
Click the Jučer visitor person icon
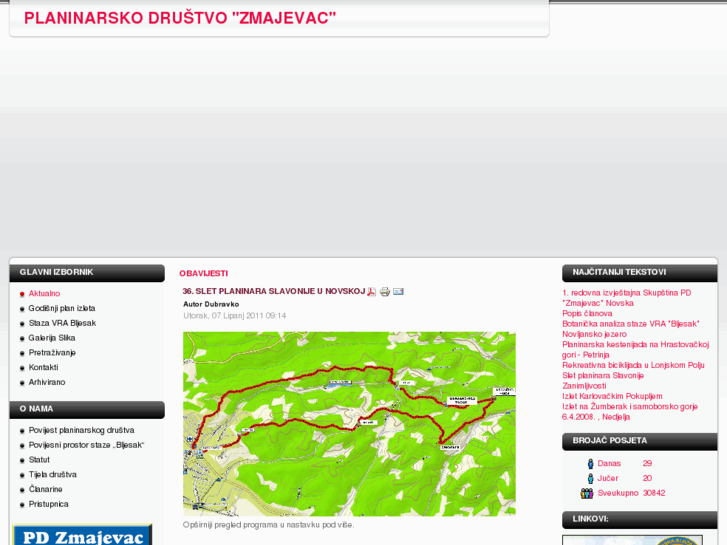click(x=590, y=478)
